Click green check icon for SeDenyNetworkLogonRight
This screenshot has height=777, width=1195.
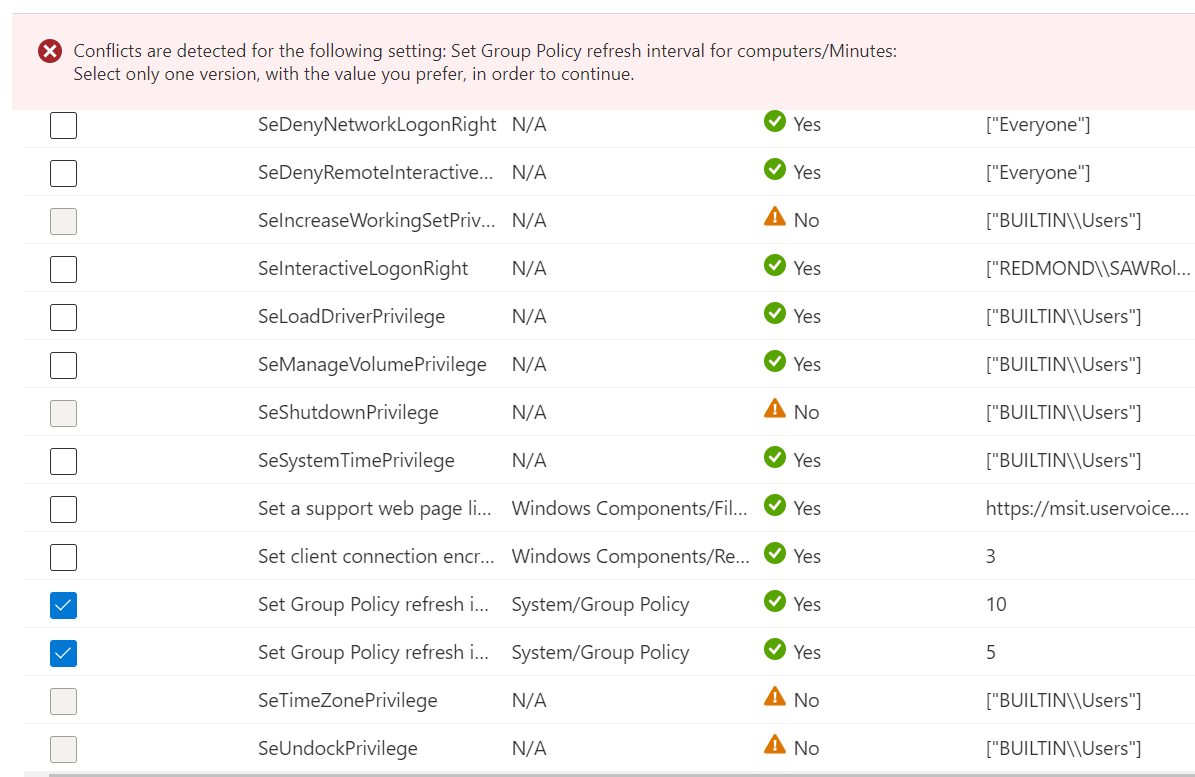click(774, 121)
